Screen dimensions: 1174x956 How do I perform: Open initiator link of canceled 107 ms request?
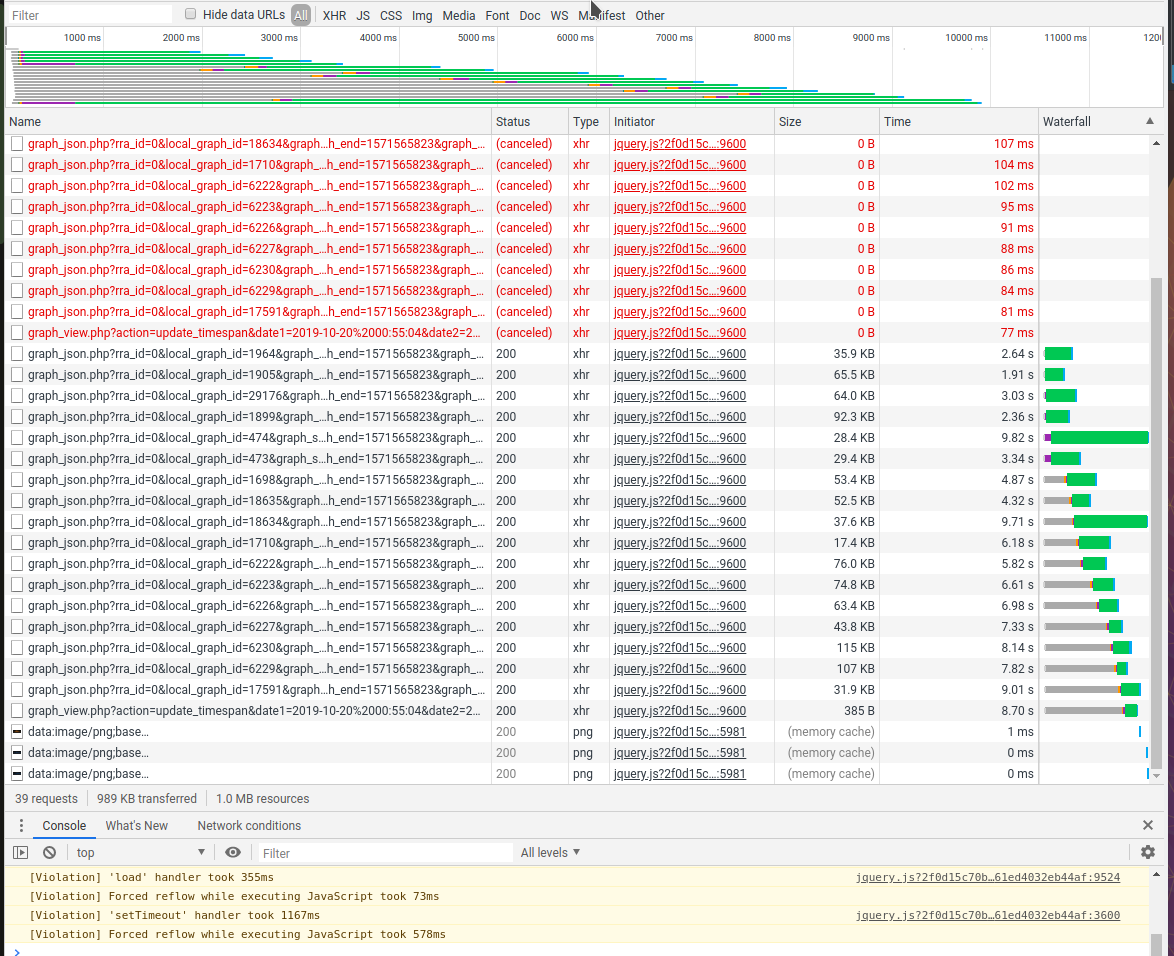click(x=680, y=144)
